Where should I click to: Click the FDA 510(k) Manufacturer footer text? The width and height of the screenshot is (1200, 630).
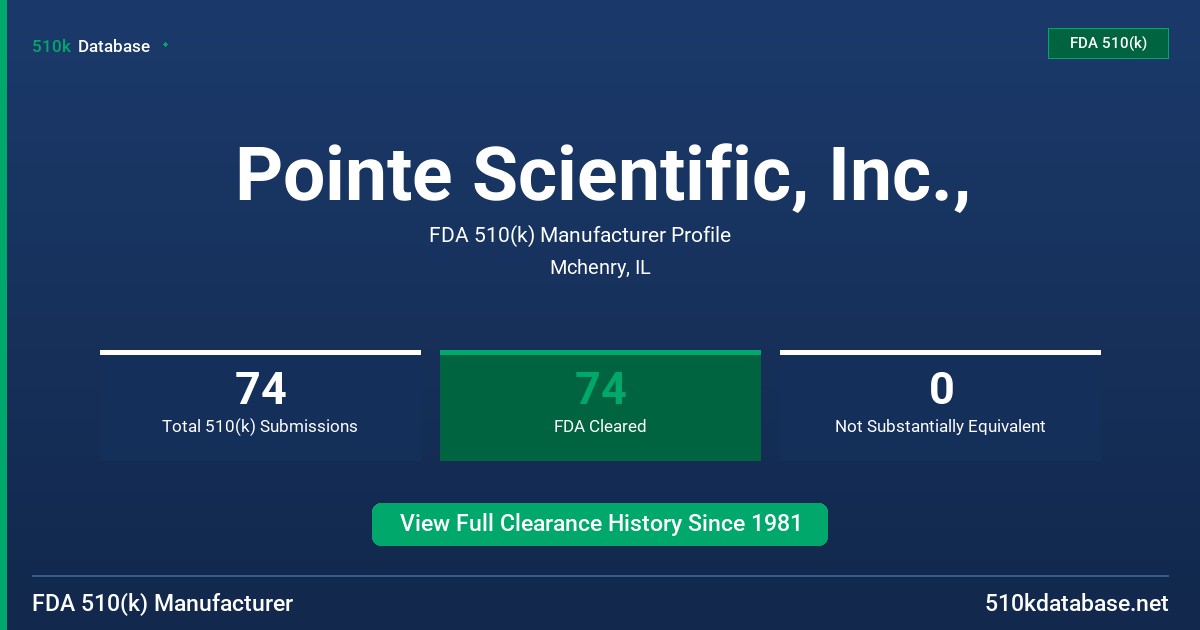pyautogui.click(x=163, y=603)
